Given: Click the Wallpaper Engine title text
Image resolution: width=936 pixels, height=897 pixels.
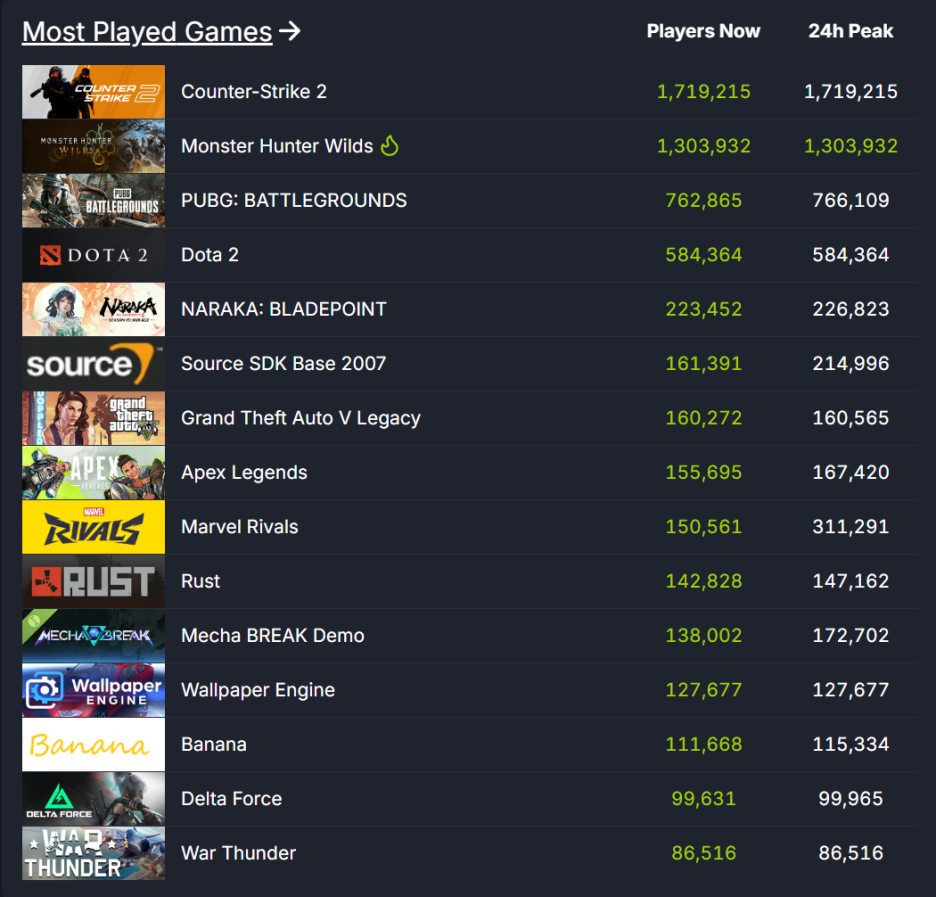Looking at the screenshot, I should point(258,690).
